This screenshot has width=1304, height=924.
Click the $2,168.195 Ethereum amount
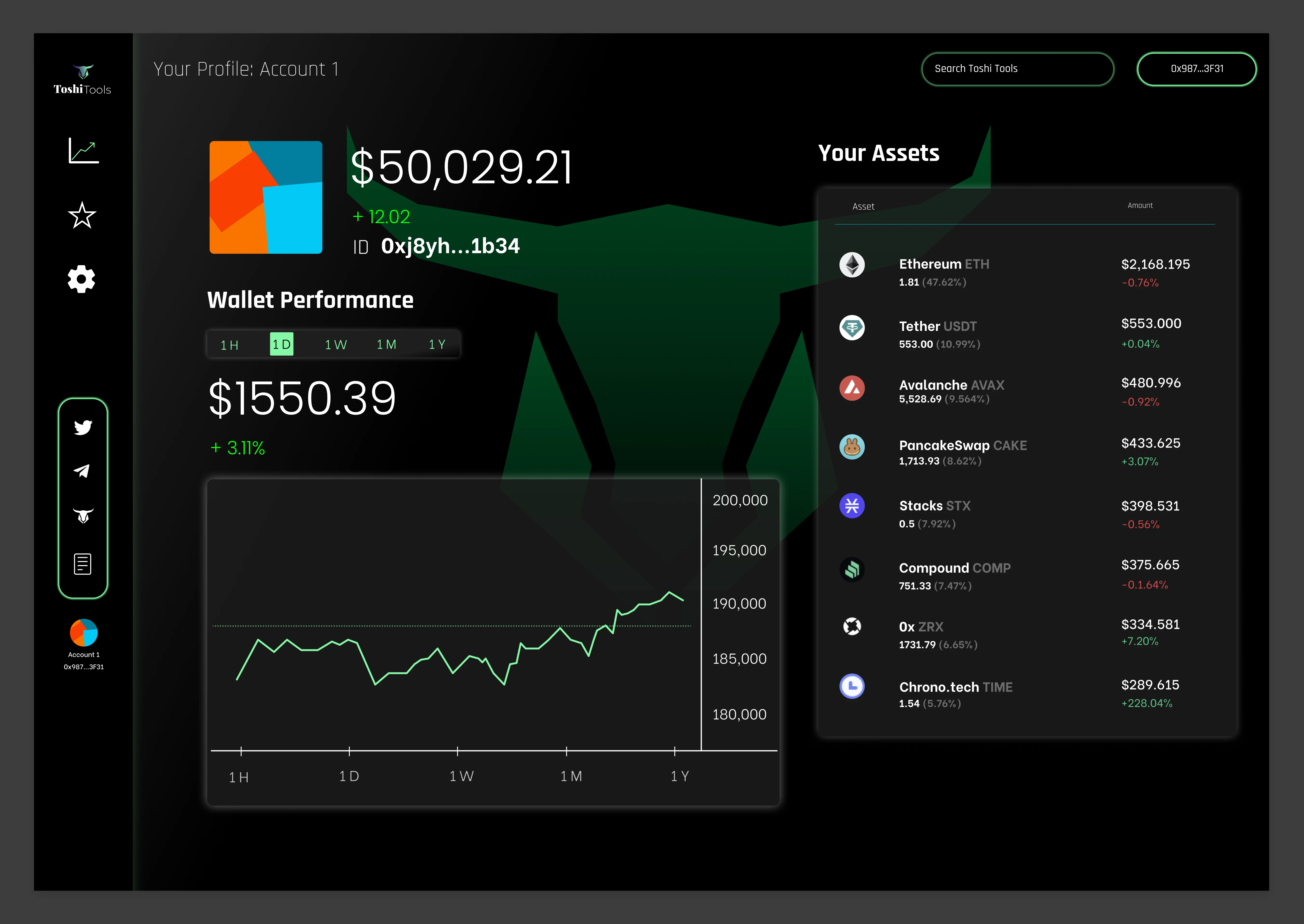coord(1155,265)
